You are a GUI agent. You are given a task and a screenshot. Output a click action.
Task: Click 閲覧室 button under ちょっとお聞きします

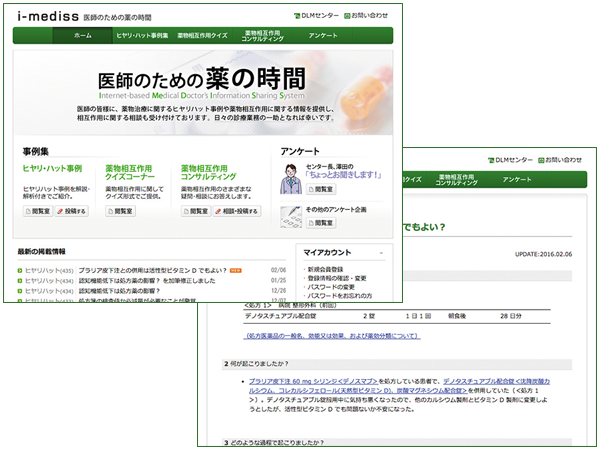click(x=321, y=189)
